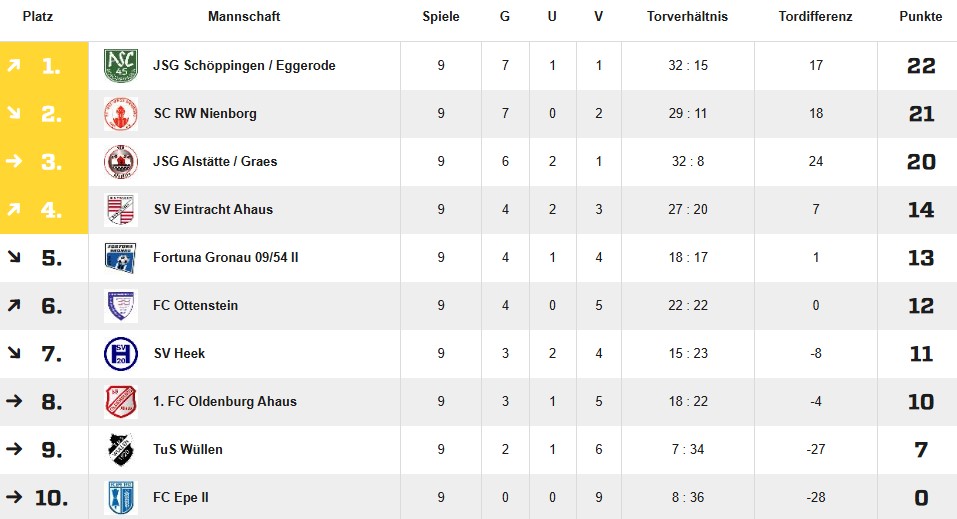
Task: Click the Fortuna Gronau 09/54 II logo
Action: pos(121,258)
